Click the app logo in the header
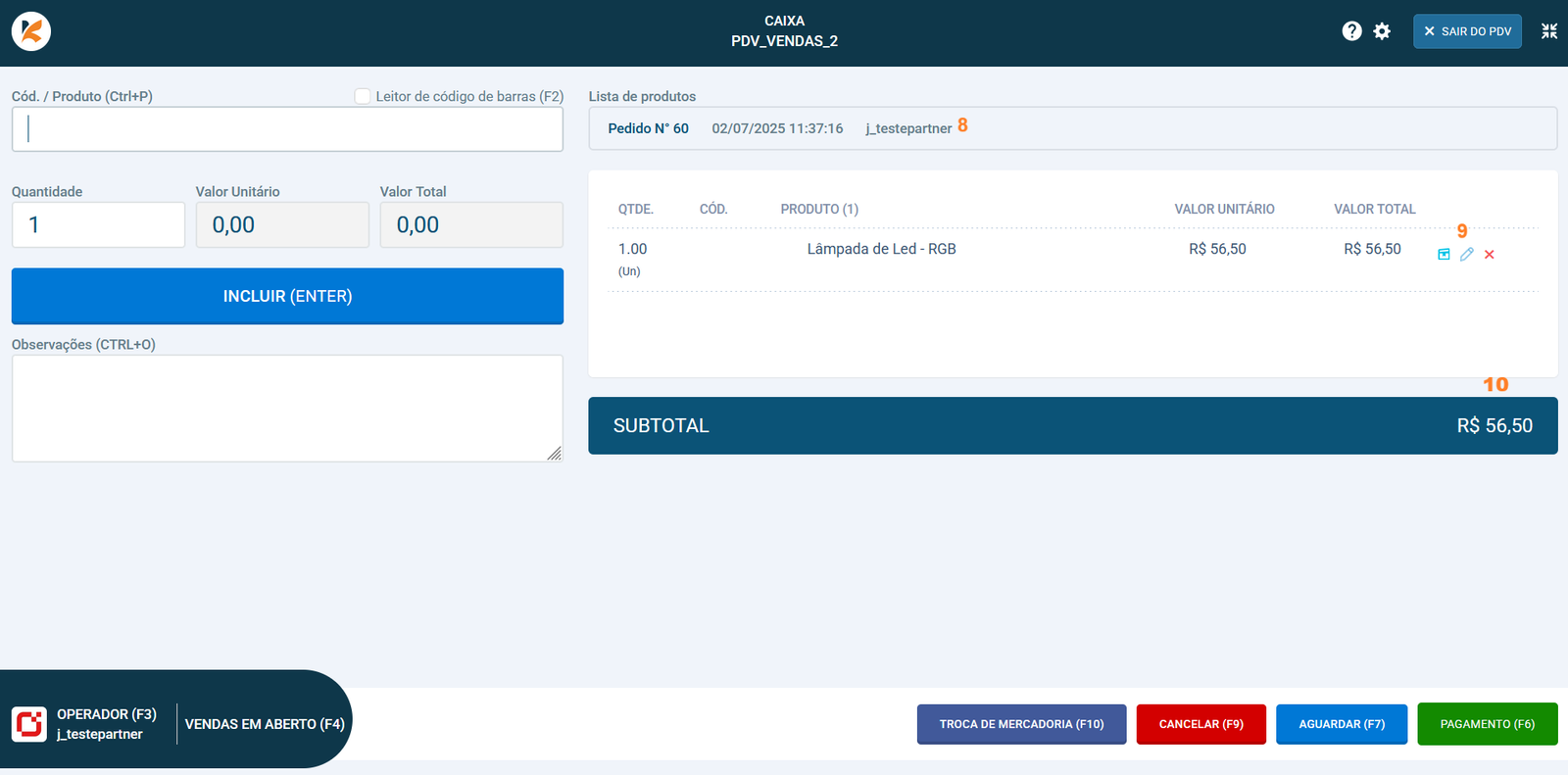Viewport: 1568px width, 775px height. [31, 31]
